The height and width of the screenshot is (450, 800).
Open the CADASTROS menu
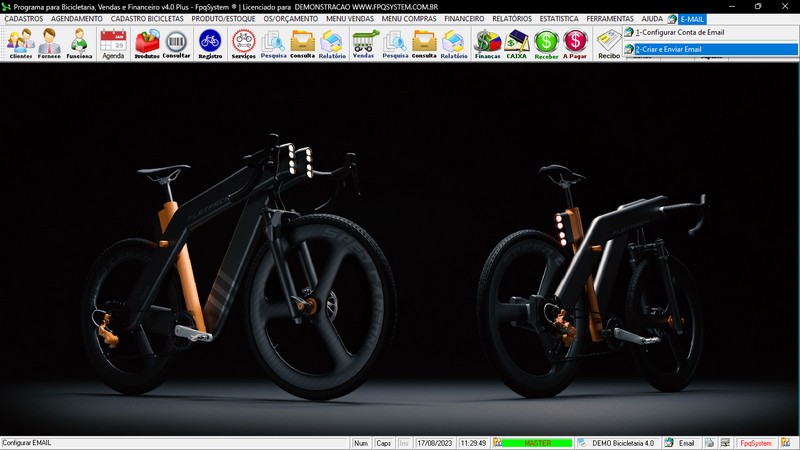point(24,19)
